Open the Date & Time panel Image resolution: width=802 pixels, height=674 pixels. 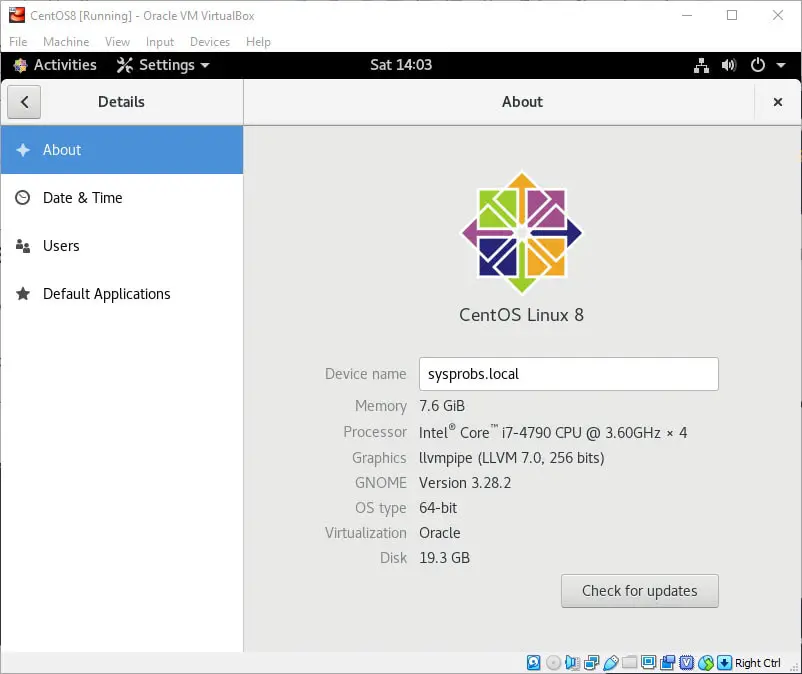click(122, 198)
